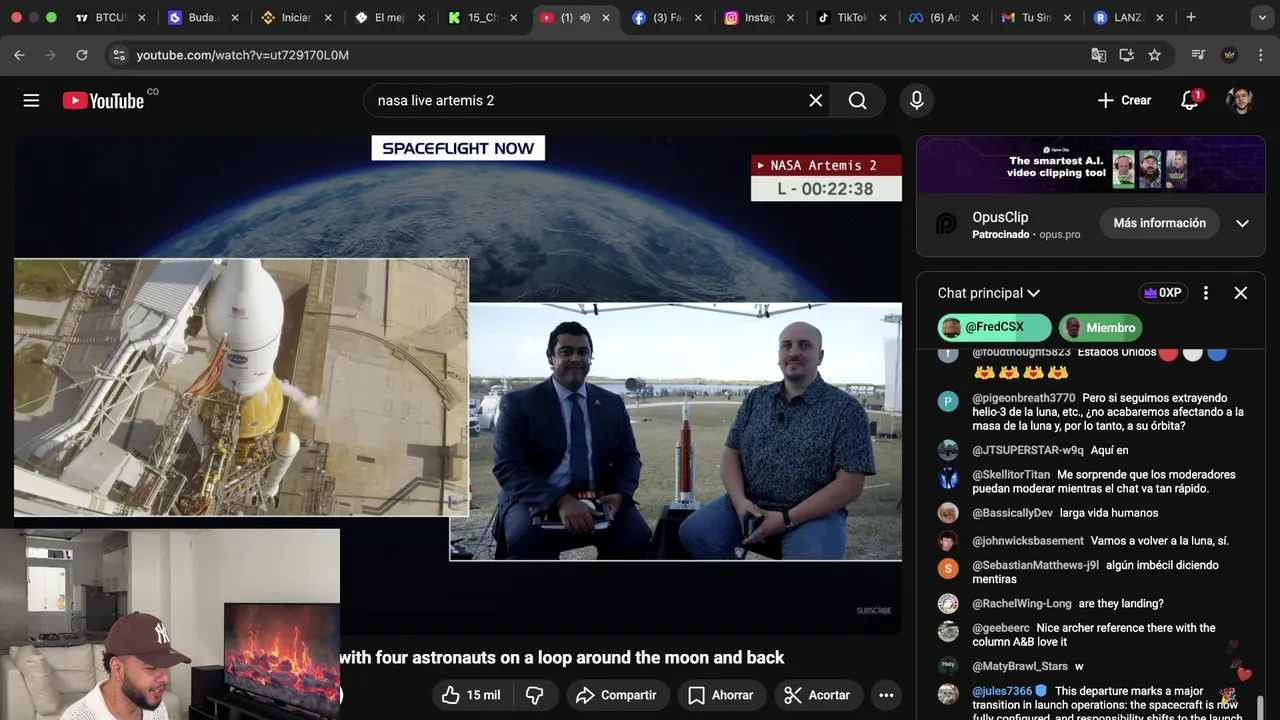The width and height of the screenshot is (1280, 720).
Task: Run search with the magnifier button
Action: pyautogui.click(x=858, y=100)
